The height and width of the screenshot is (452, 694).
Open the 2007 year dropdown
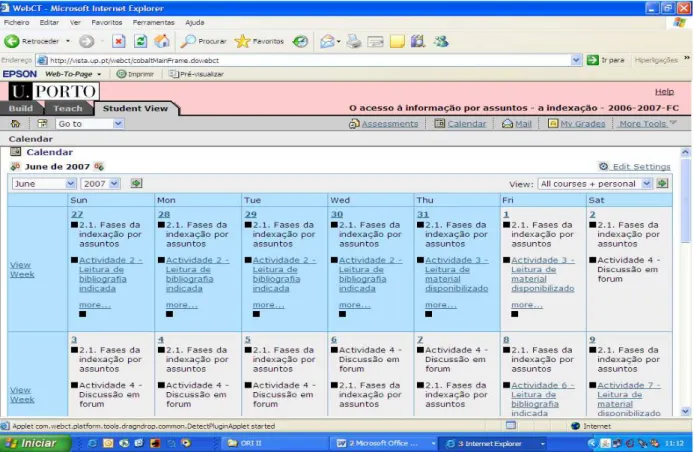coord(100,184)
